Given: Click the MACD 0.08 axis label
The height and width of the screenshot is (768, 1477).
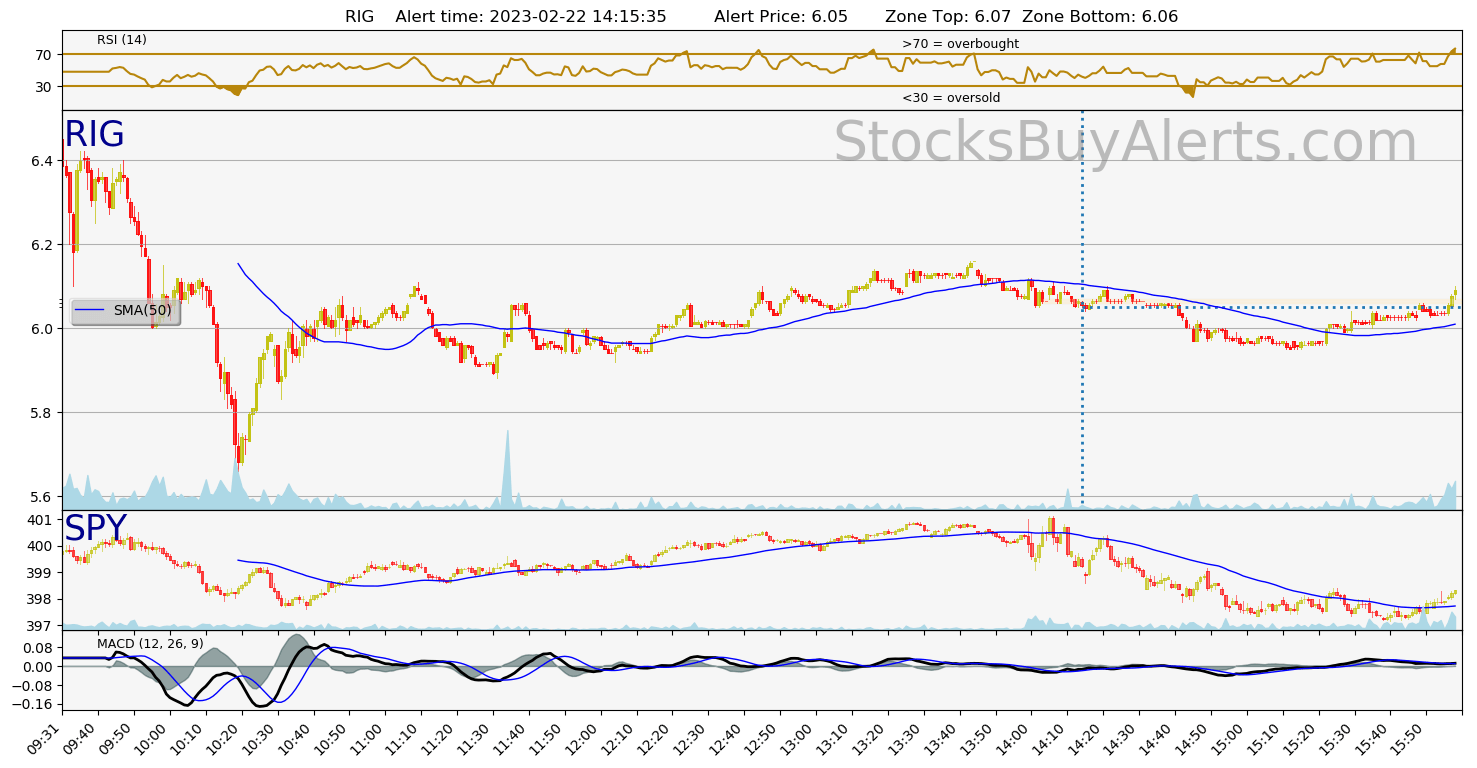Looking at the screenshot, I should click(x=39, y=648).
